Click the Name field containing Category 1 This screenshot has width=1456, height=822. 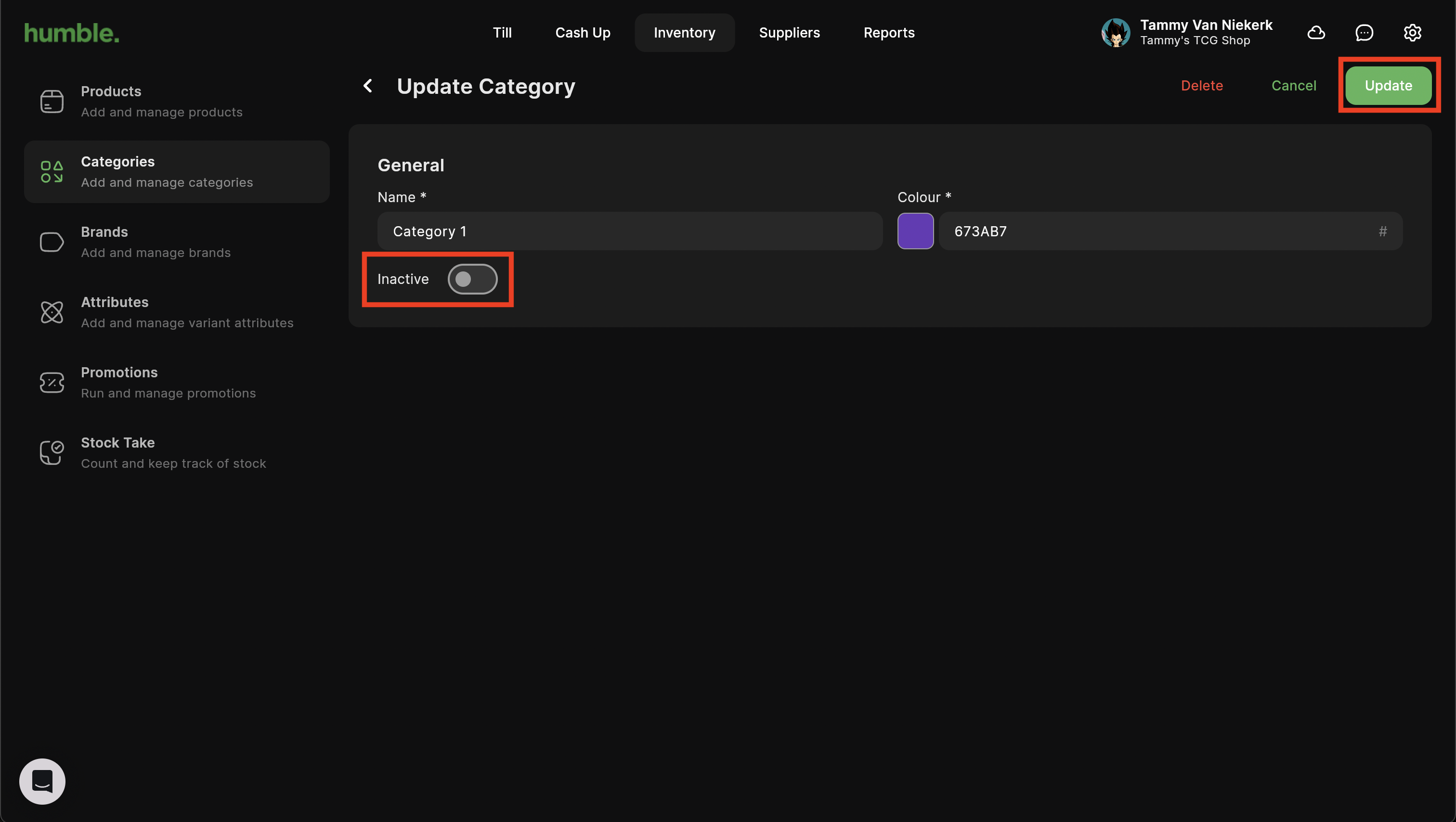pos(629,231)
